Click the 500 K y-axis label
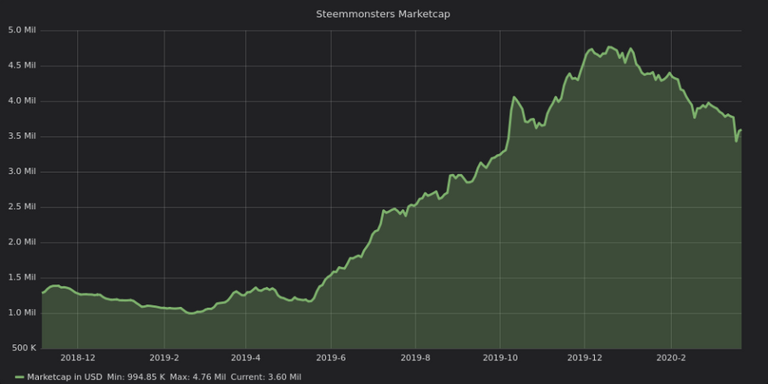Screen dimensions: 768x384 [23, 348]
